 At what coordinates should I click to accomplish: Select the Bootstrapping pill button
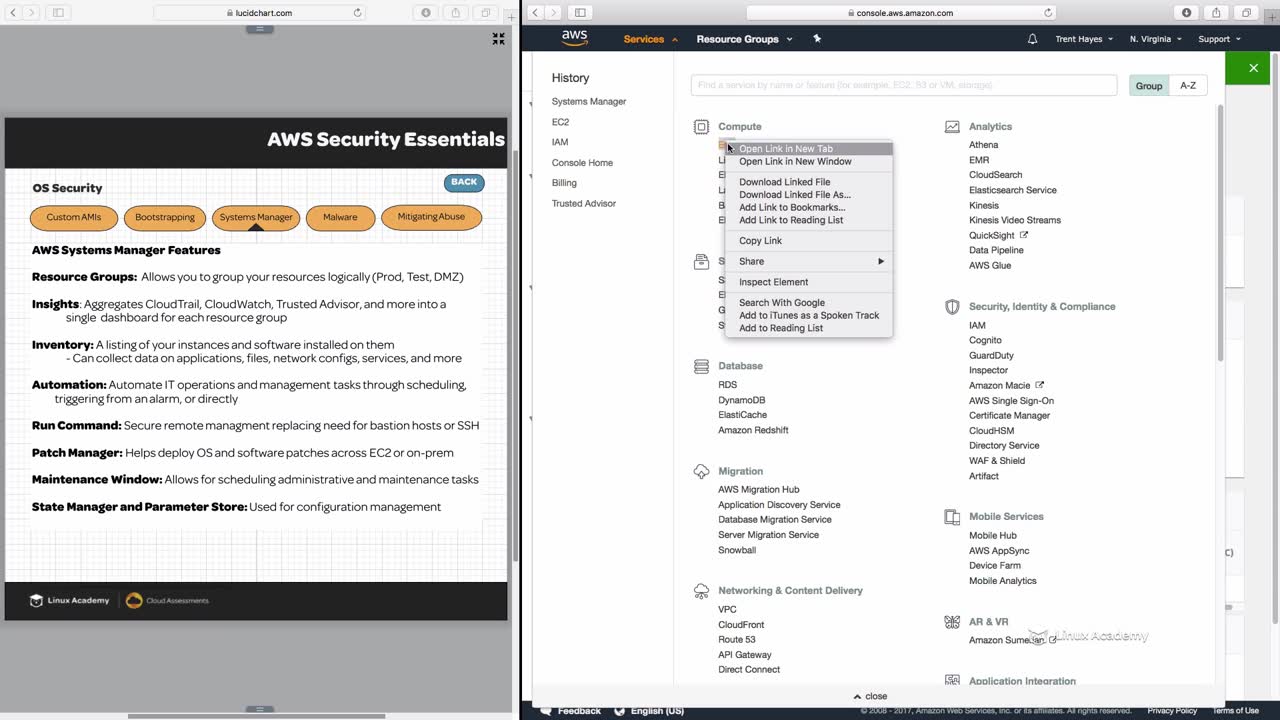pos(165,217)
